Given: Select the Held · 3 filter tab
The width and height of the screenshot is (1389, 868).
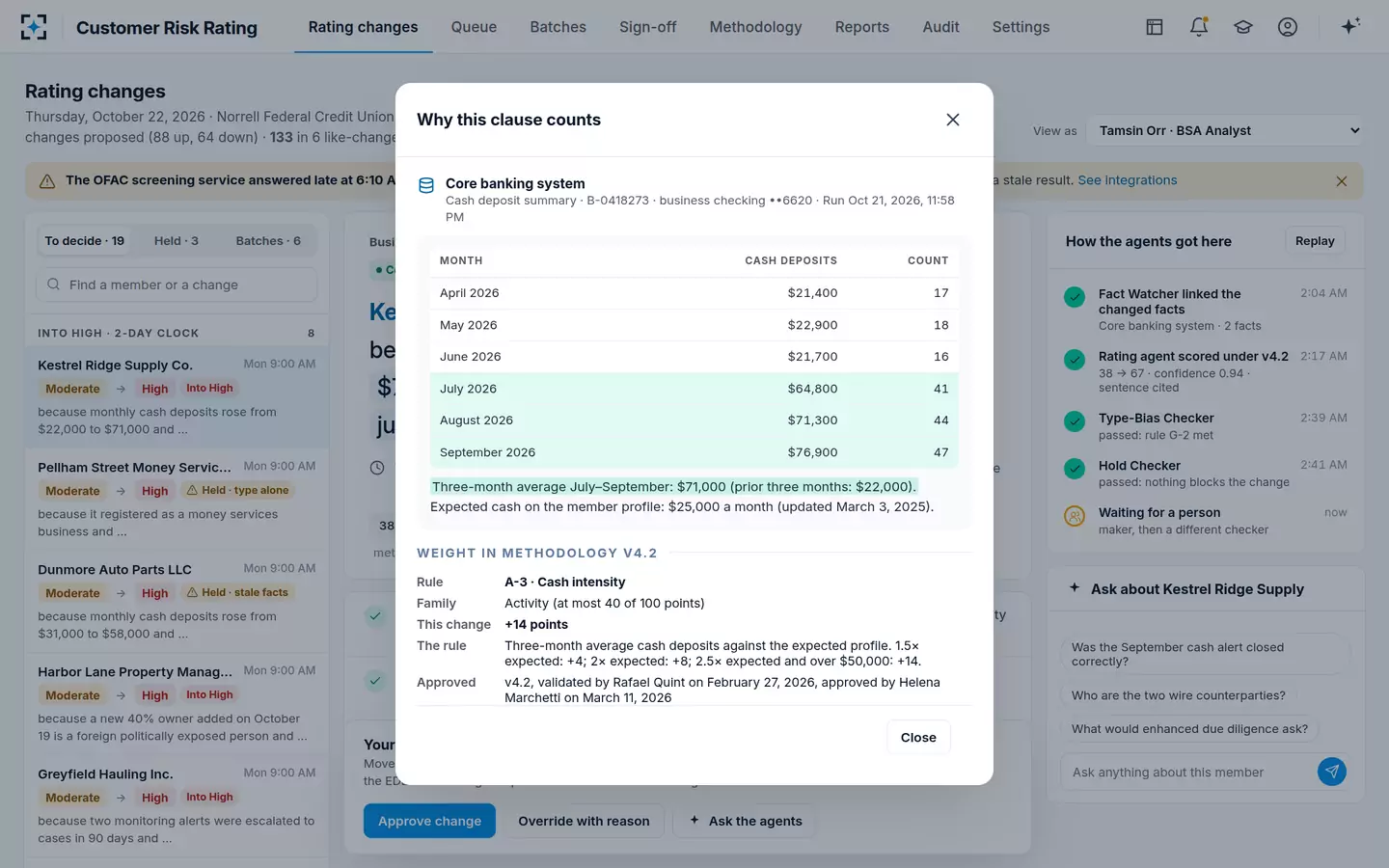Looking at the screenshot, I should 177,241.
